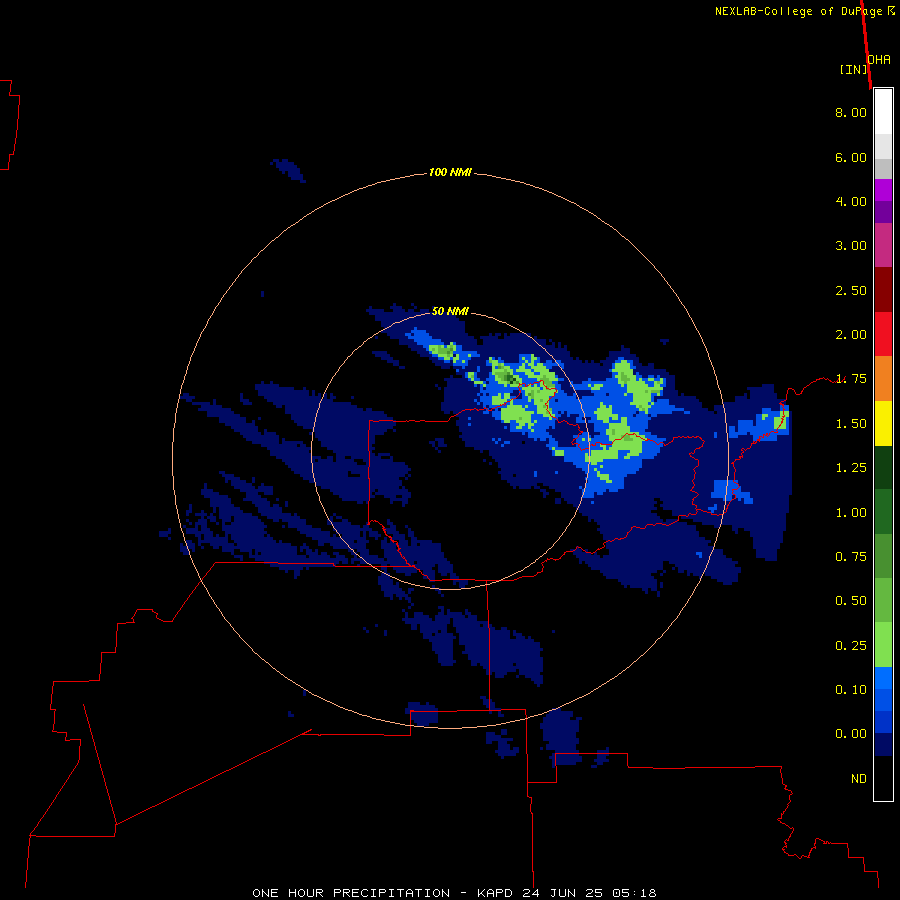Screen dimensions: 900x900
Task: Select the pink legend swatch
Action: (883, 245)
